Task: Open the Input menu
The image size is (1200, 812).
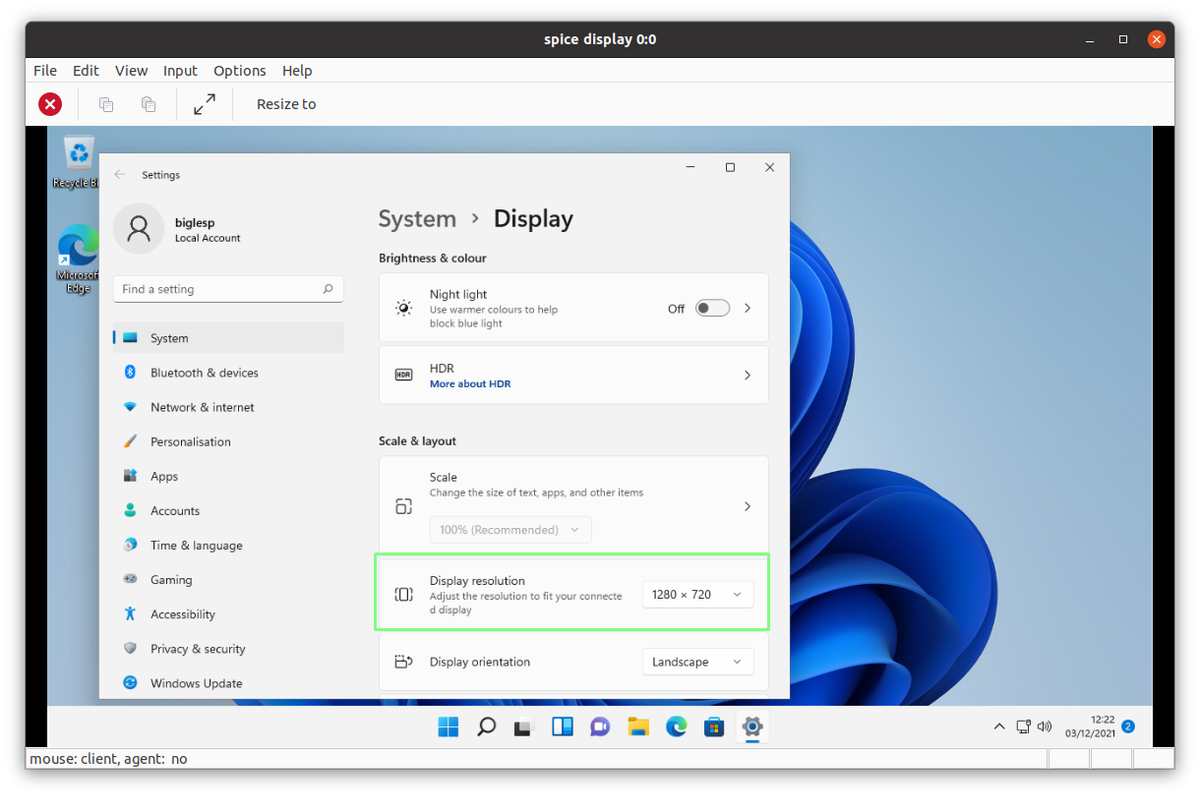Action: point(180,70)
